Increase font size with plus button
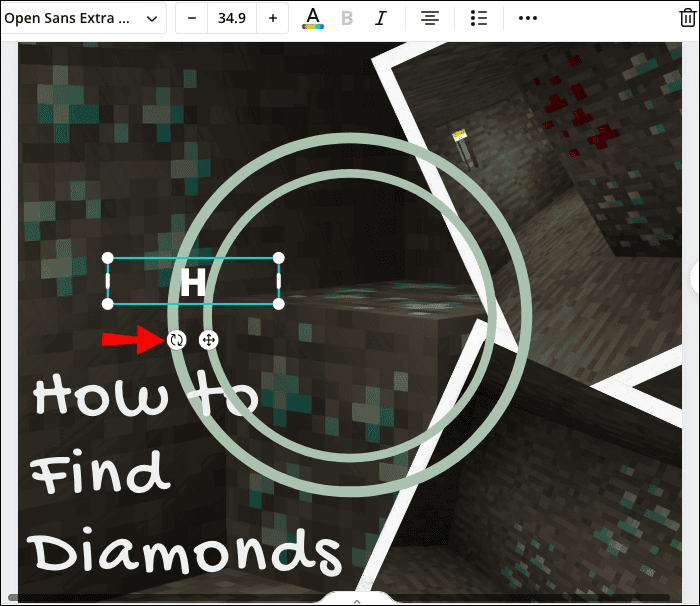Screen dimensions: 700x606 click(x=272, y=19)
